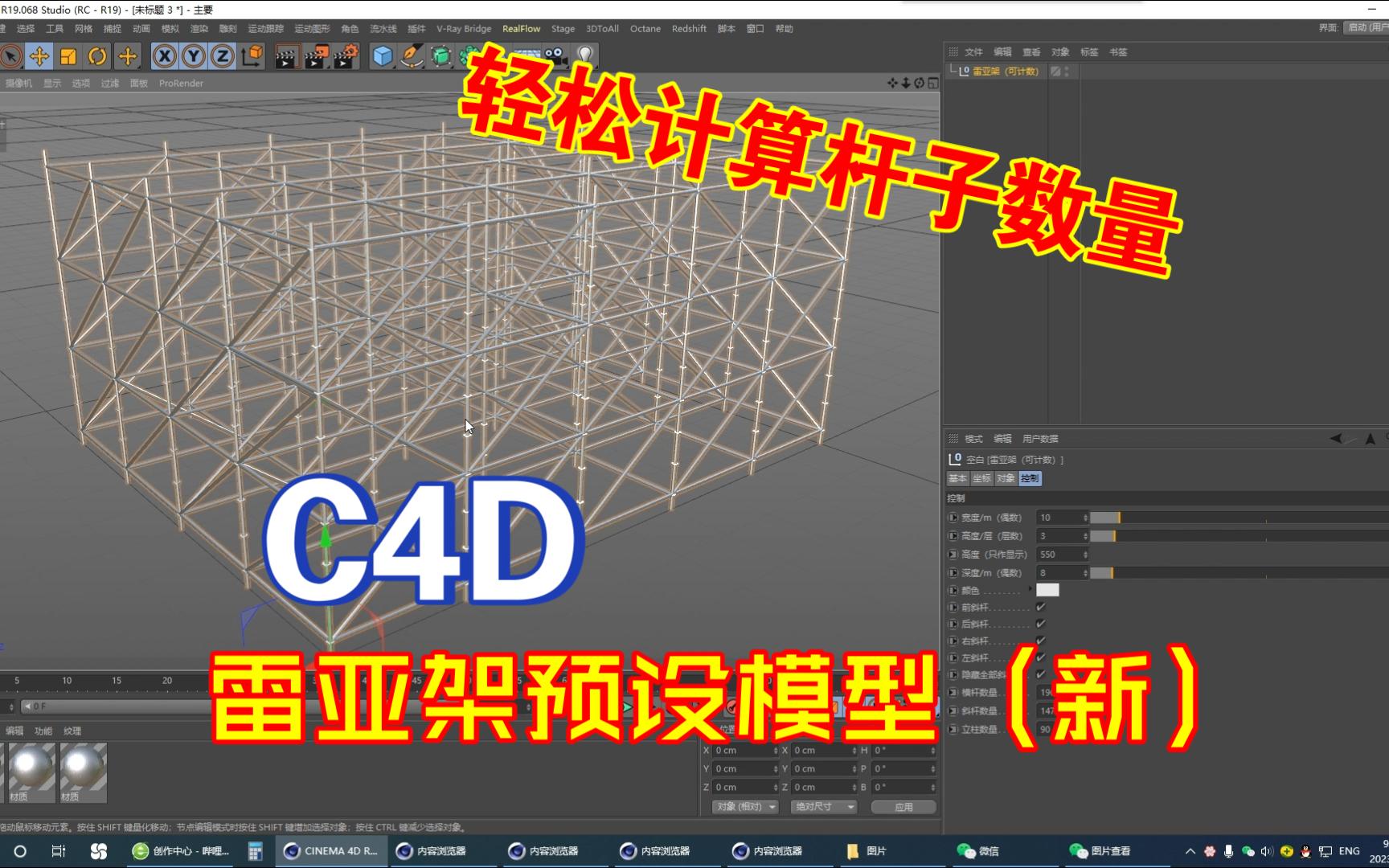Image resolution: width=1389 pixels, height=868 pixels.
Task: Go back in Attribute Manager history
Action: coord(1335,439)
